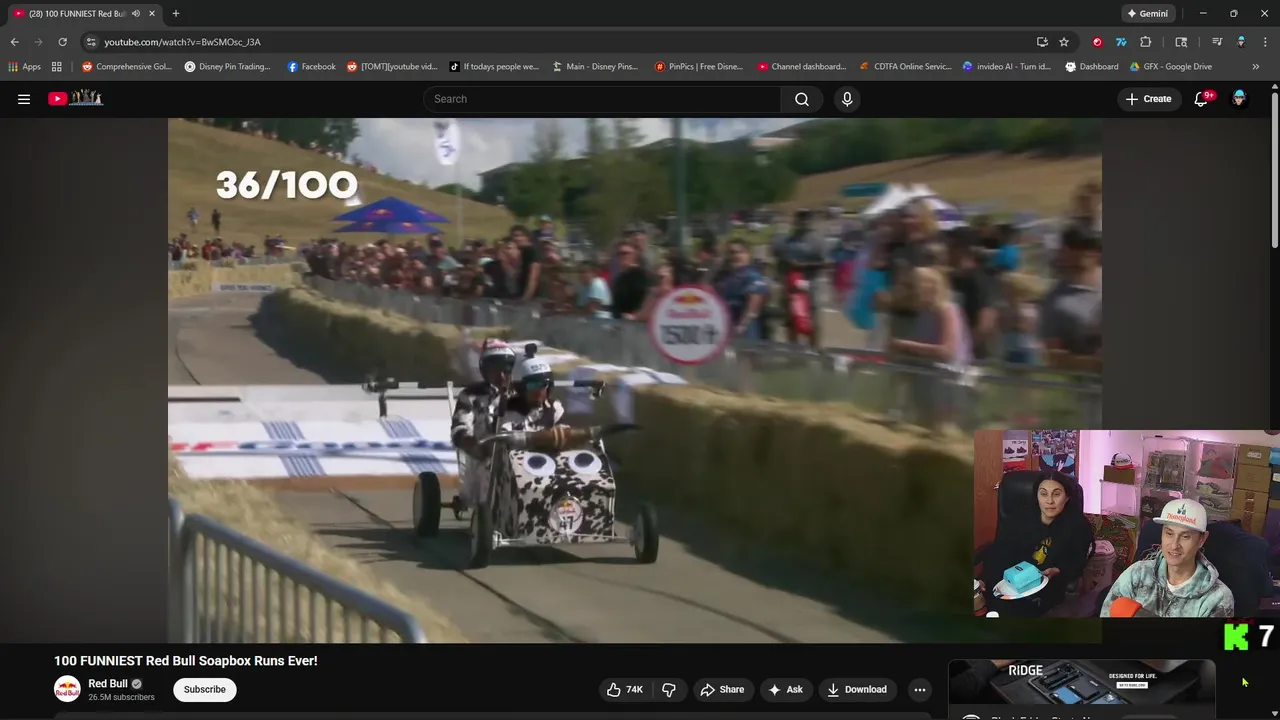Click the 26.5M subscribers text
The width and height of the screenshot is (1280, 720).
(x=121, y=697)
